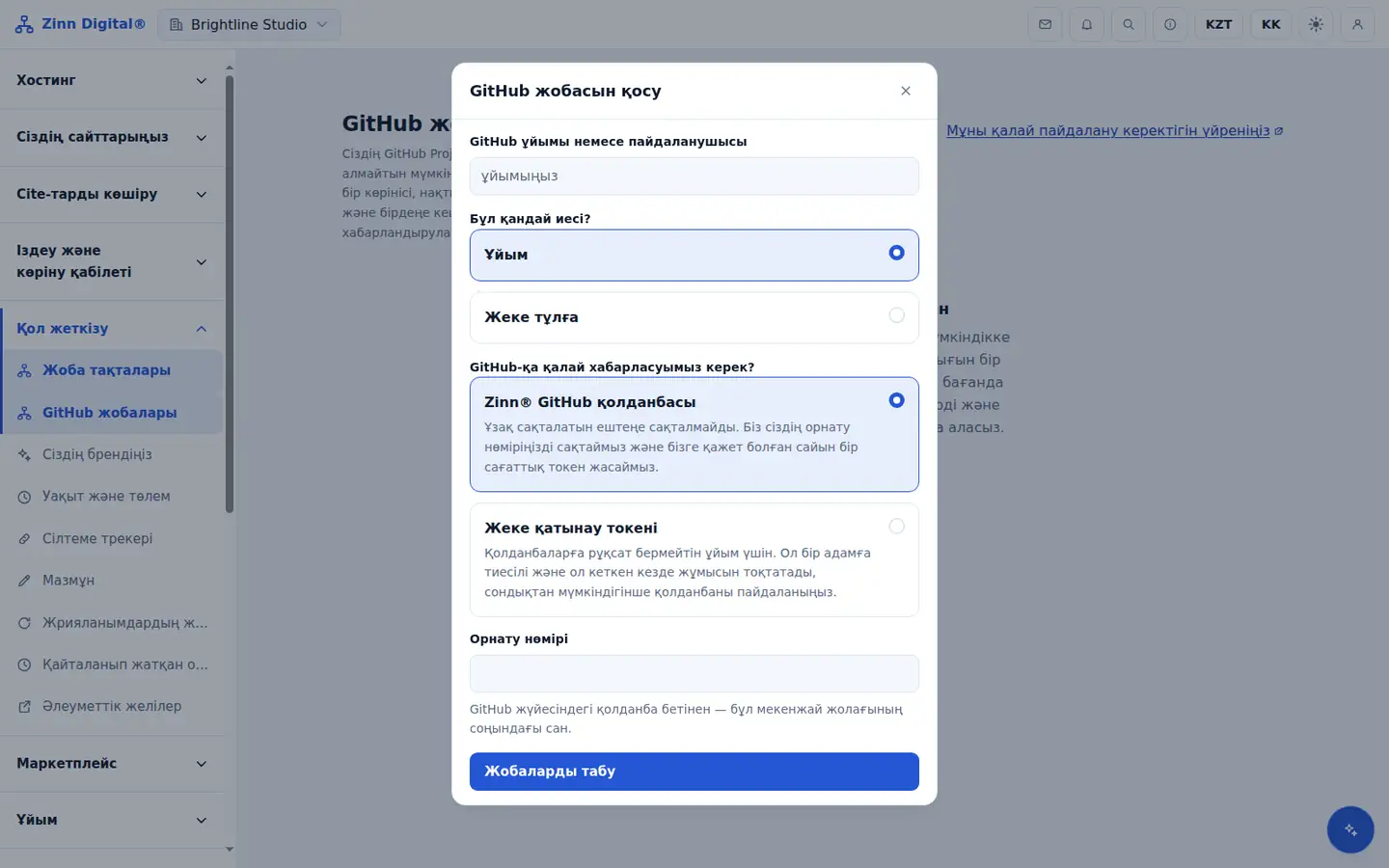Click the Мазмұн pencil icon
The height and width of the screenshot is (868, 1389).
(x=24, y=581)
